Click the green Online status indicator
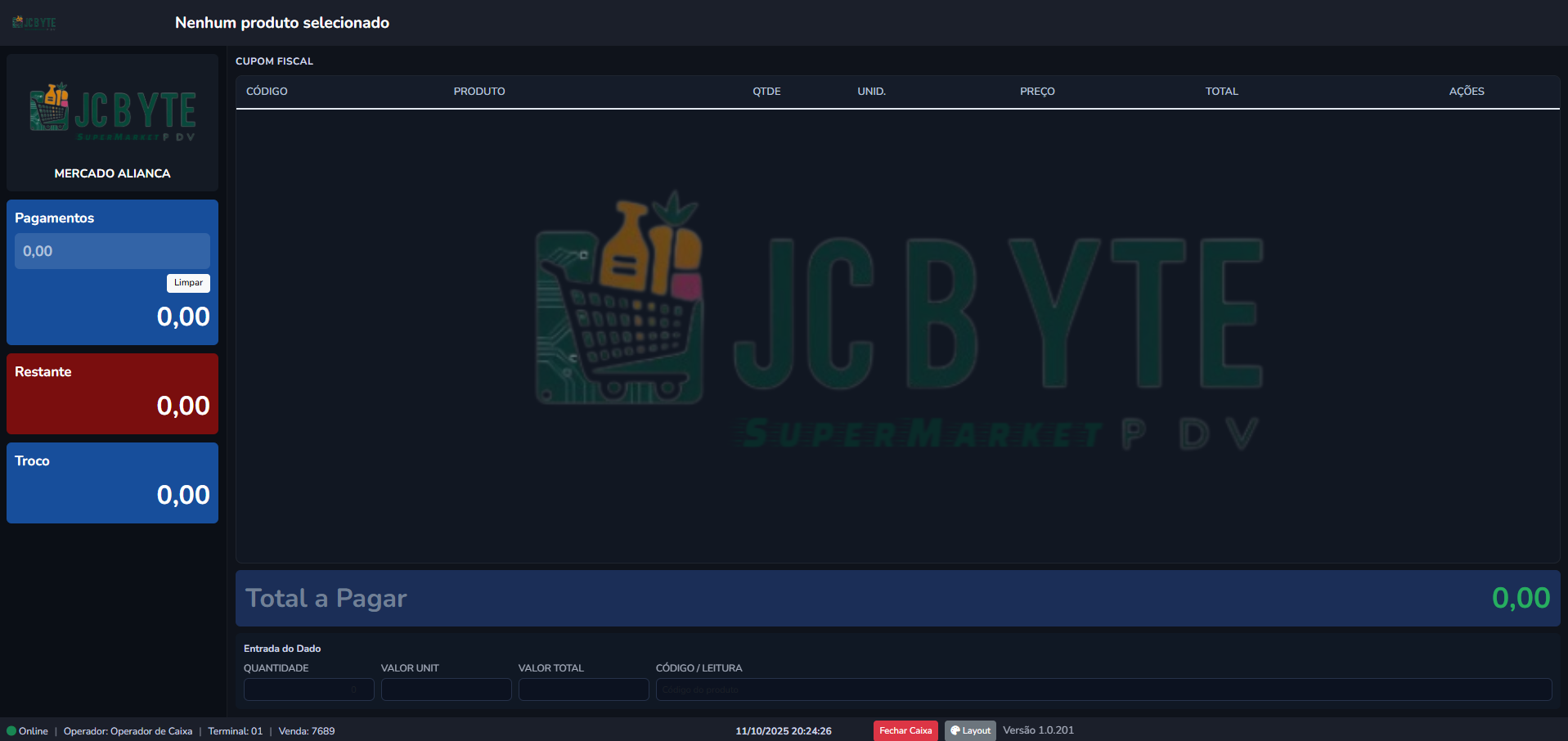Viewport: 1568px width, 741px height. tap(11, 731)
